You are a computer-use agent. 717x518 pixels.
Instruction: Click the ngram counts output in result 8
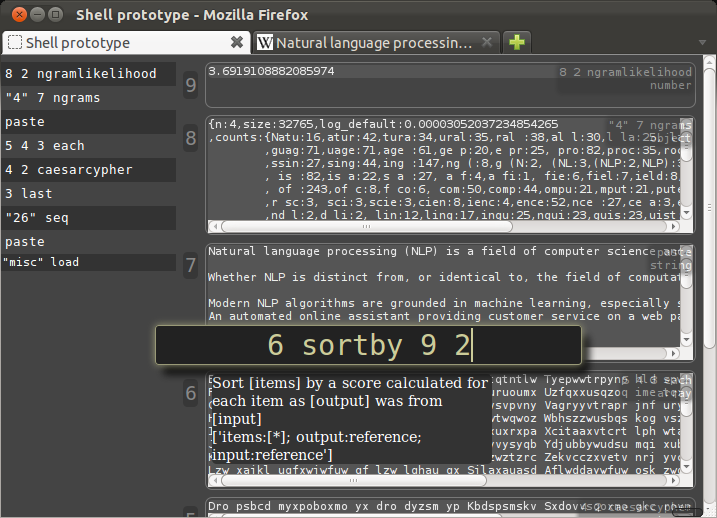[x=444, y=169]
